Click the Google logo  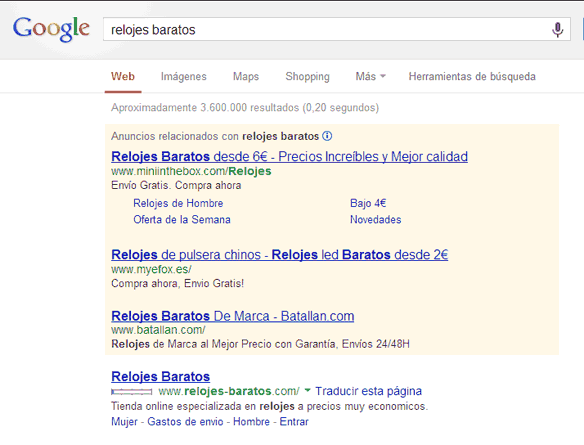(x=51, y=29)
